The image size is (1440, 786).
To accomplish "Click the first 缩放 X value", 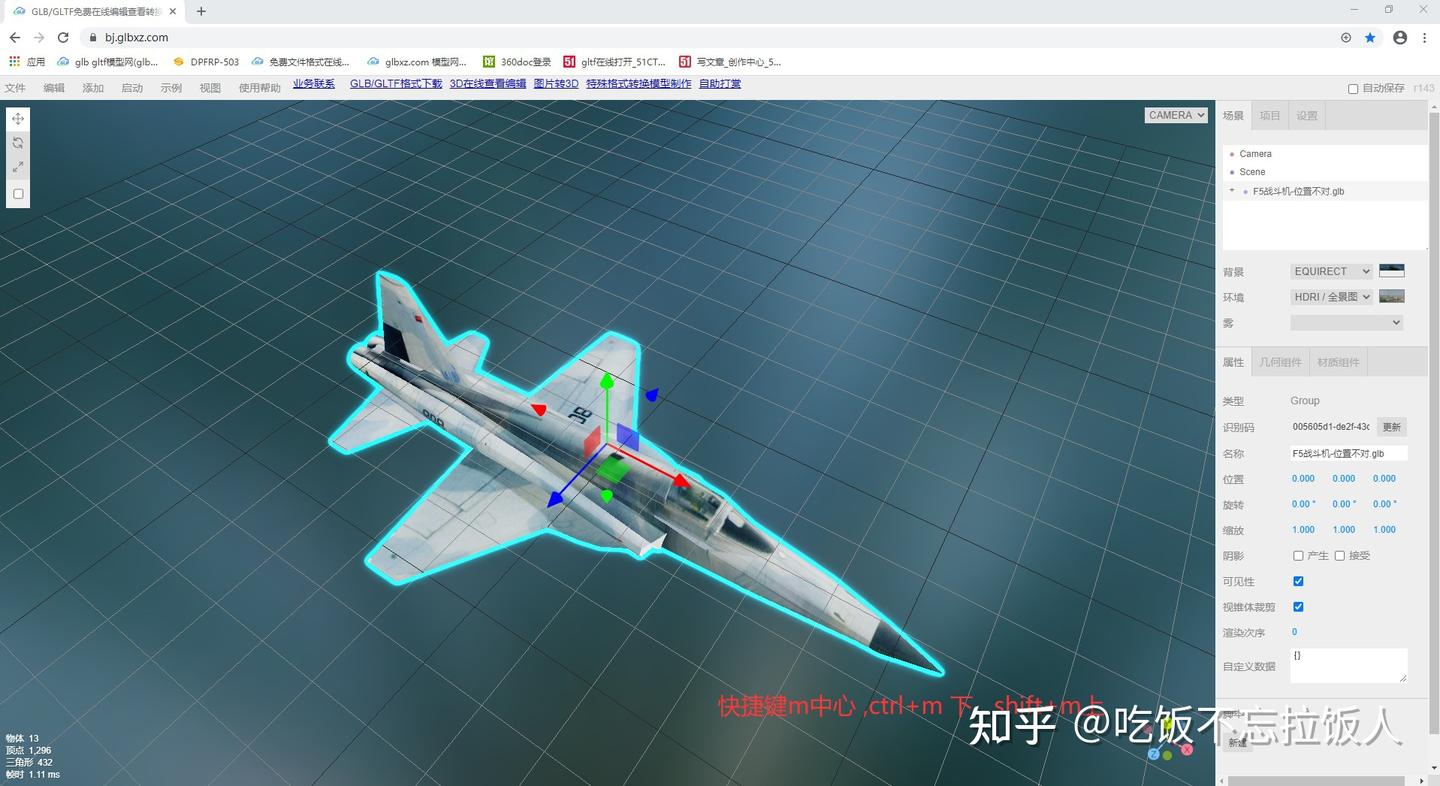I will 1304,530.
